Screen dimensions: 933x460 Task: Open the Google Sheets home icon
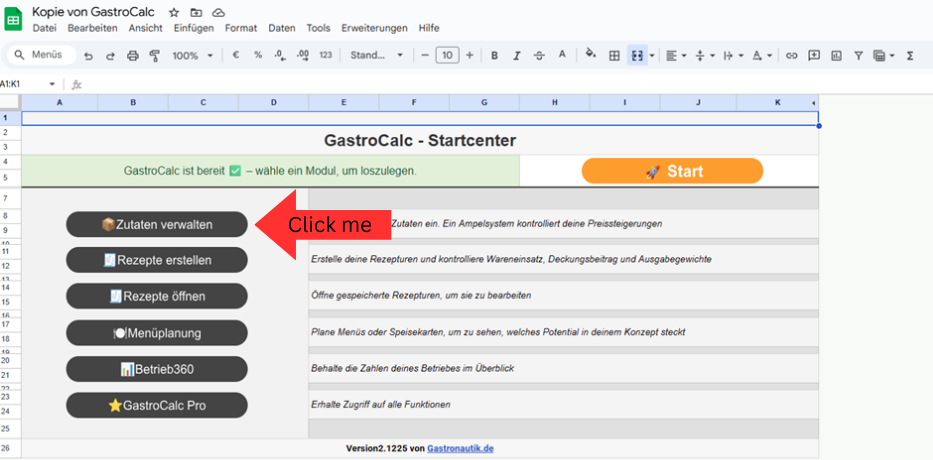click(x=13, y=20)
